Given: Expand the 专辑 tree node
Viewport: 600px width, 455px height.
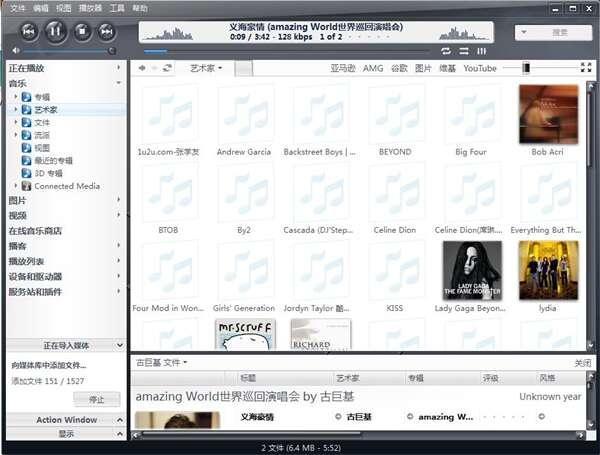Looking at the screenshot, I should point(16,97).
